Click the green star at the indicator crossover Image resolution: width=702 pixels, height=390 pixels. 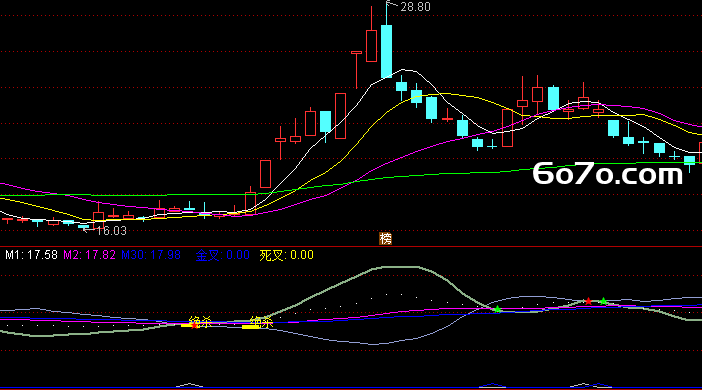click(x=497, y=309)
